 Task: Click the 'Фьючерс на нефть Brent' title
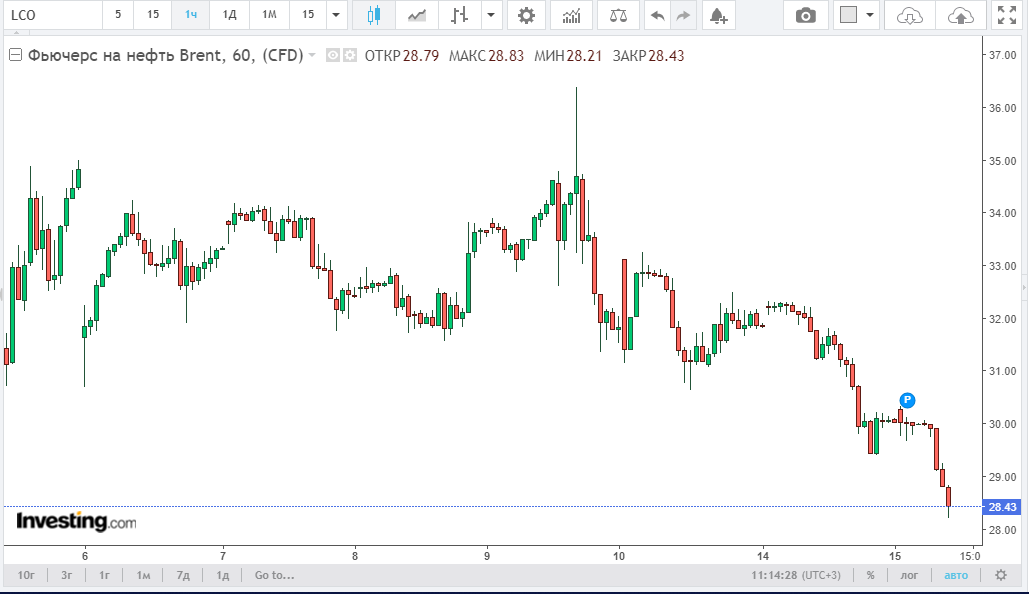(x=125, y=55)
